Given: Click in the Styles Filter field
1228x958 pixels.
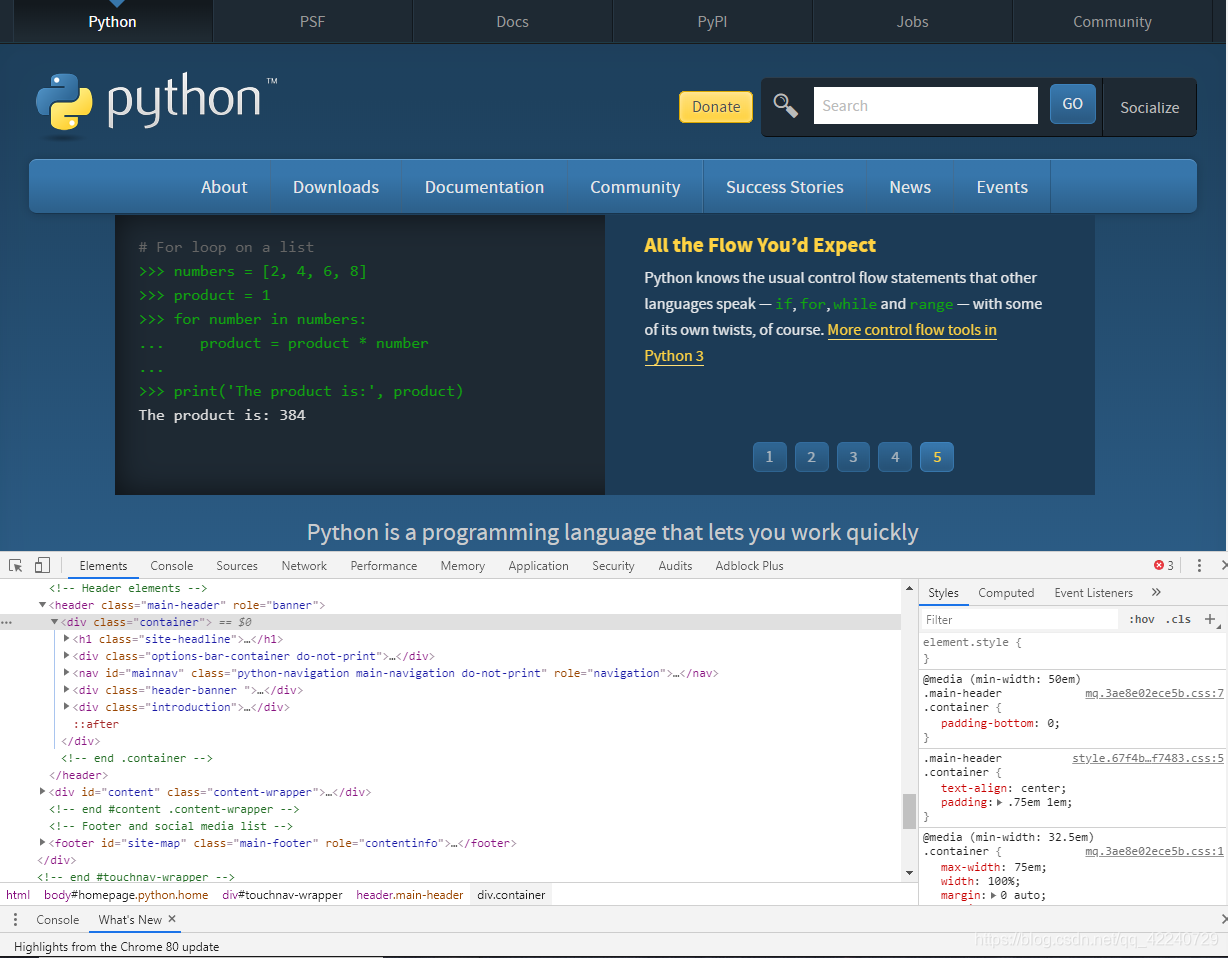Looking at the screenshot, I should click(x=1019, y=619).
